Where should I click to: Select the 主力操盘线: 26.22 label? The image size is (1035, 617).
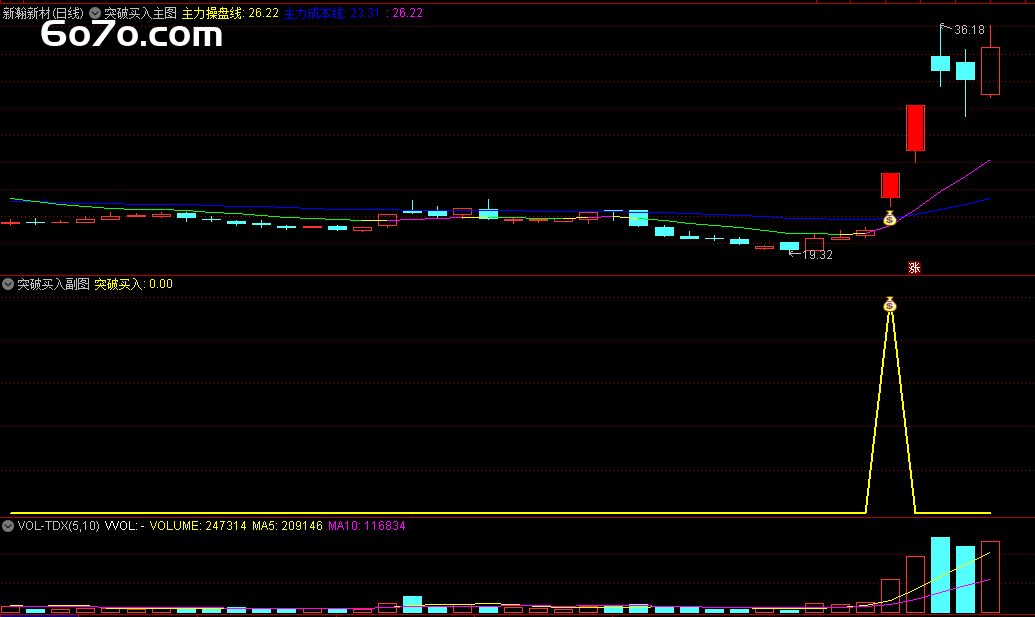pyautogui.click(x=230, y=13)
